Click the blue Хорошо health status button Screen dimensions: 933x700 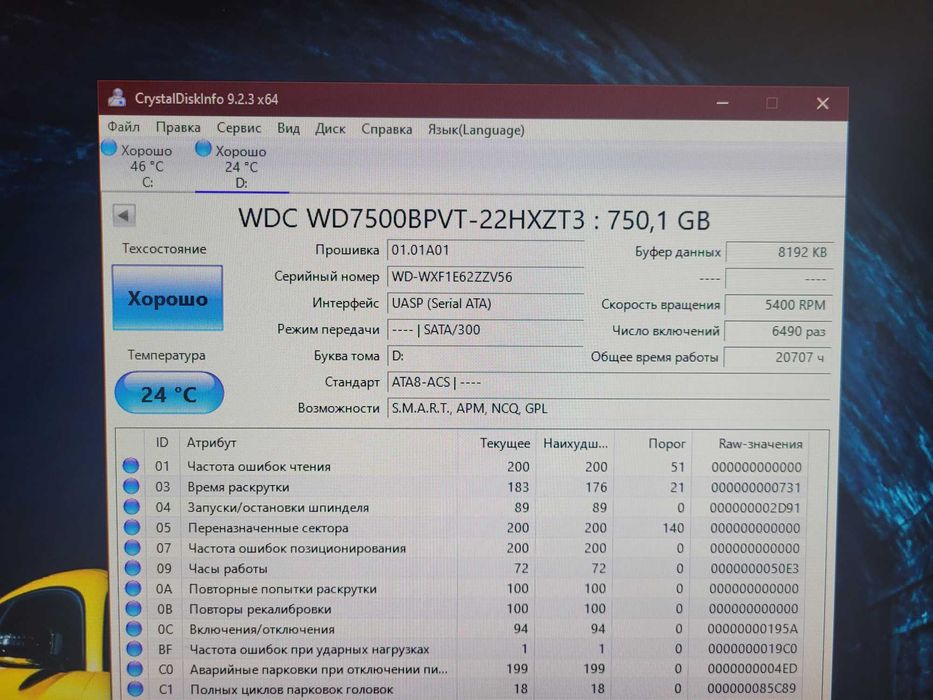pyautogui.click(x=168, y=298)
